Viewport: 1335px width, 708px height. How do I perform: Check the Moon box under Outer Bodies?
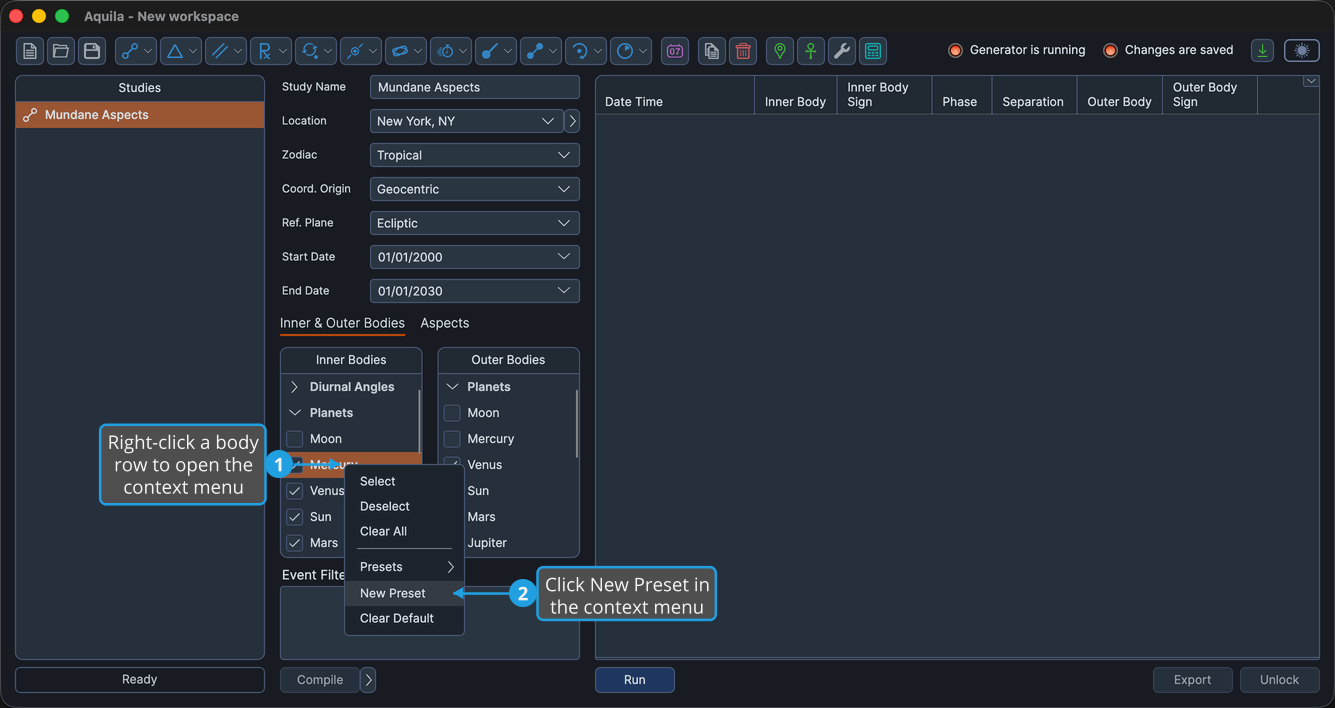pos(452,413)
